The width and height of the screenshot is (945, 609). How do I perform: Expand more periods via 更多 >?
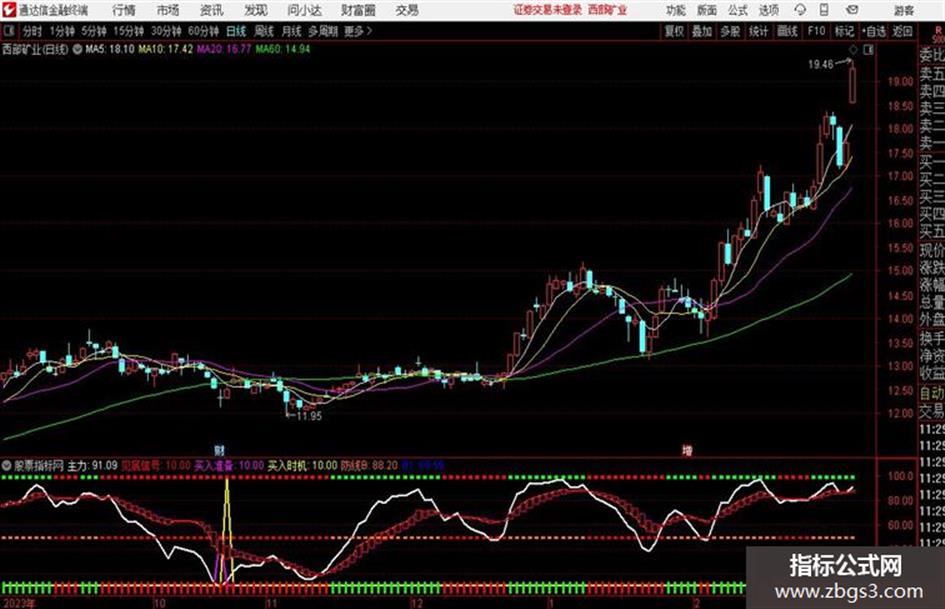click(358, 31)
